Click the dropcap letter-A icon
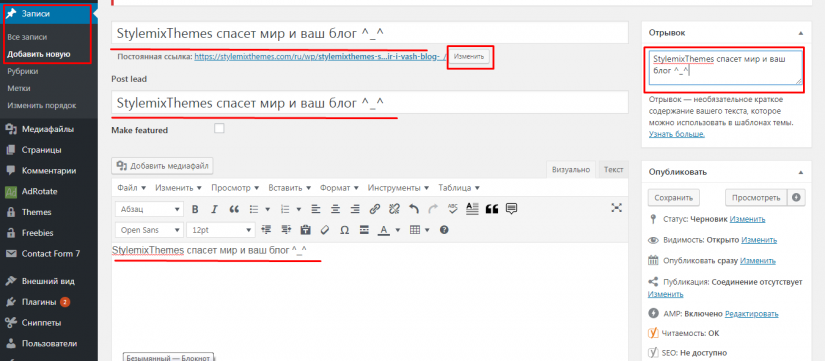Image resolution: width=825 pixels, height=361 pixels. coord(472,209)
